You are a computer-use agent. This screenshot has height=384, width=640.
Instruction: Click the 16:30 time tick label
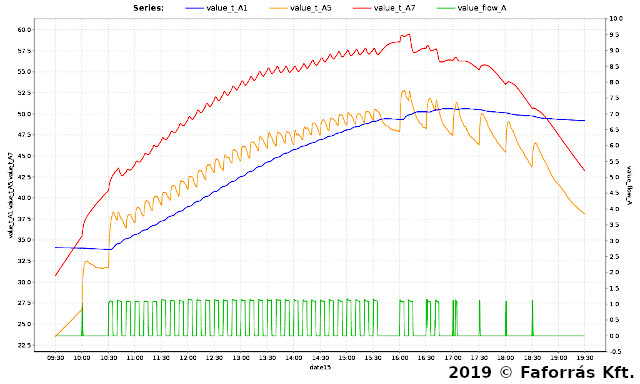point(426,358)
